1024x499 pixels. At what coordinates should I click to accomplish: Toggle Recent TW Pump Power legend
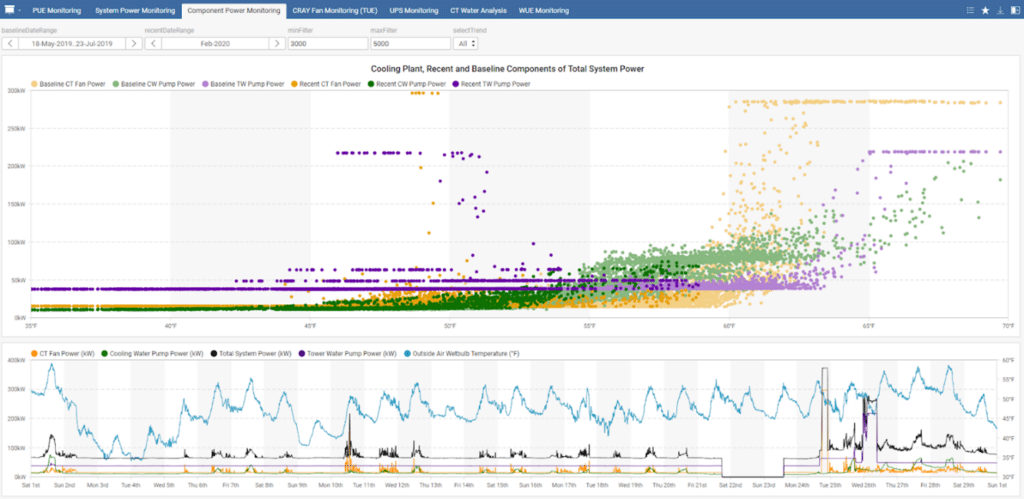click(x=491, y=84)
